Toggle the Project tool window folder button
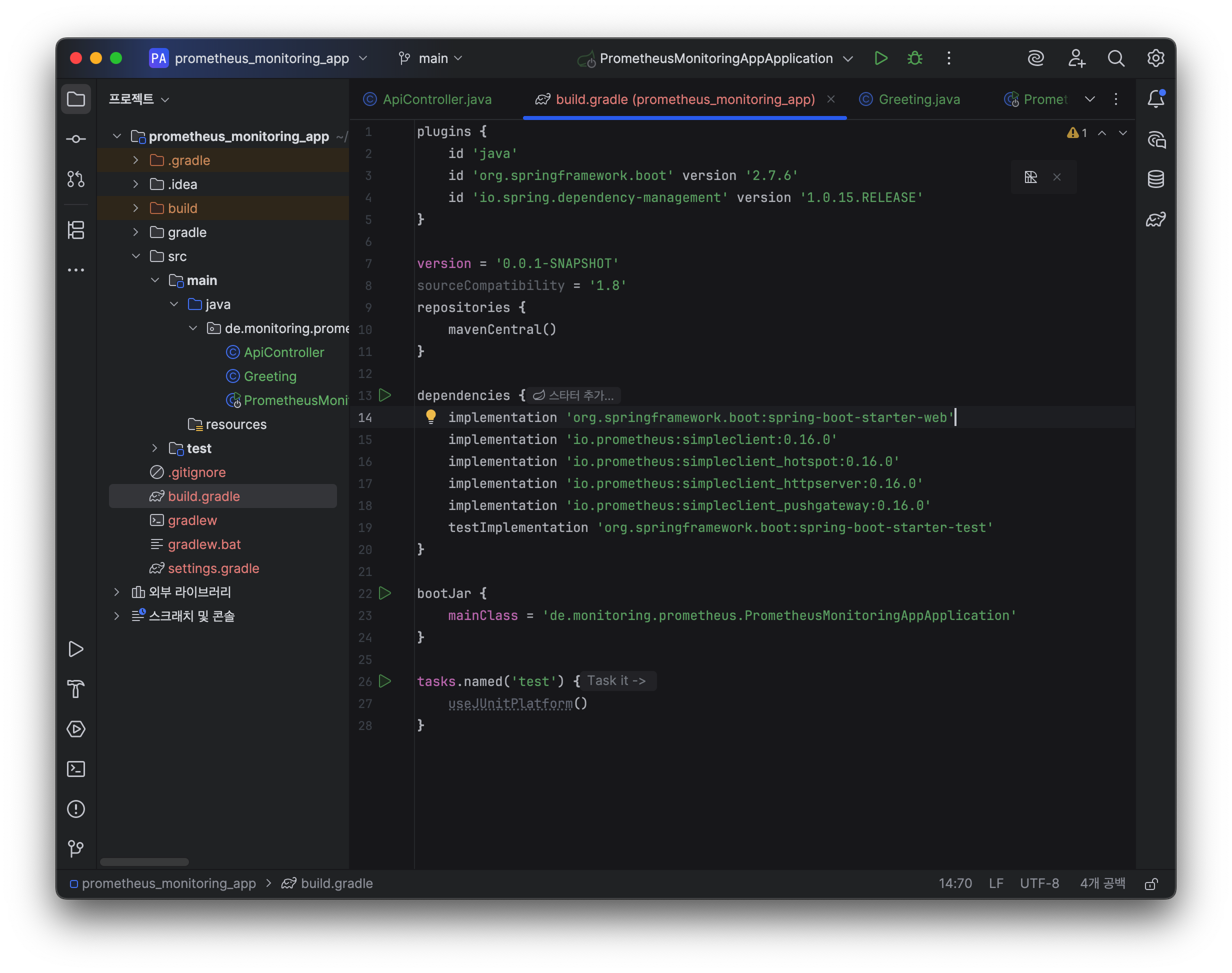The height and width of the screenshot is (973, 1232). [x=76, y=99]
